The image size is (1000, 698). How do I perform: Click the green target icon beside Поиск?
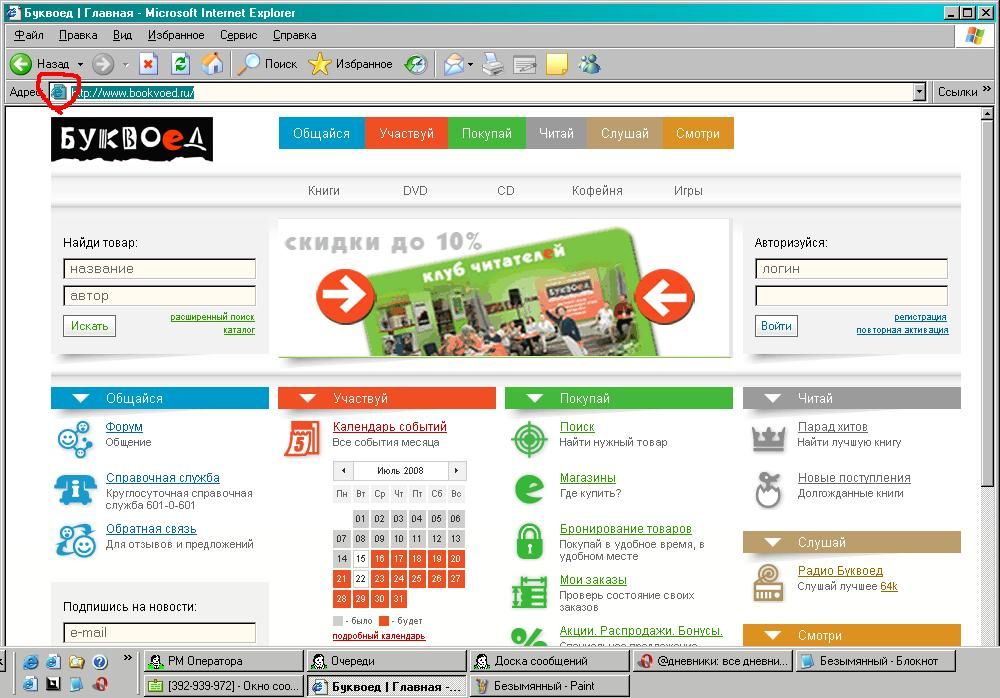point(529,439)
